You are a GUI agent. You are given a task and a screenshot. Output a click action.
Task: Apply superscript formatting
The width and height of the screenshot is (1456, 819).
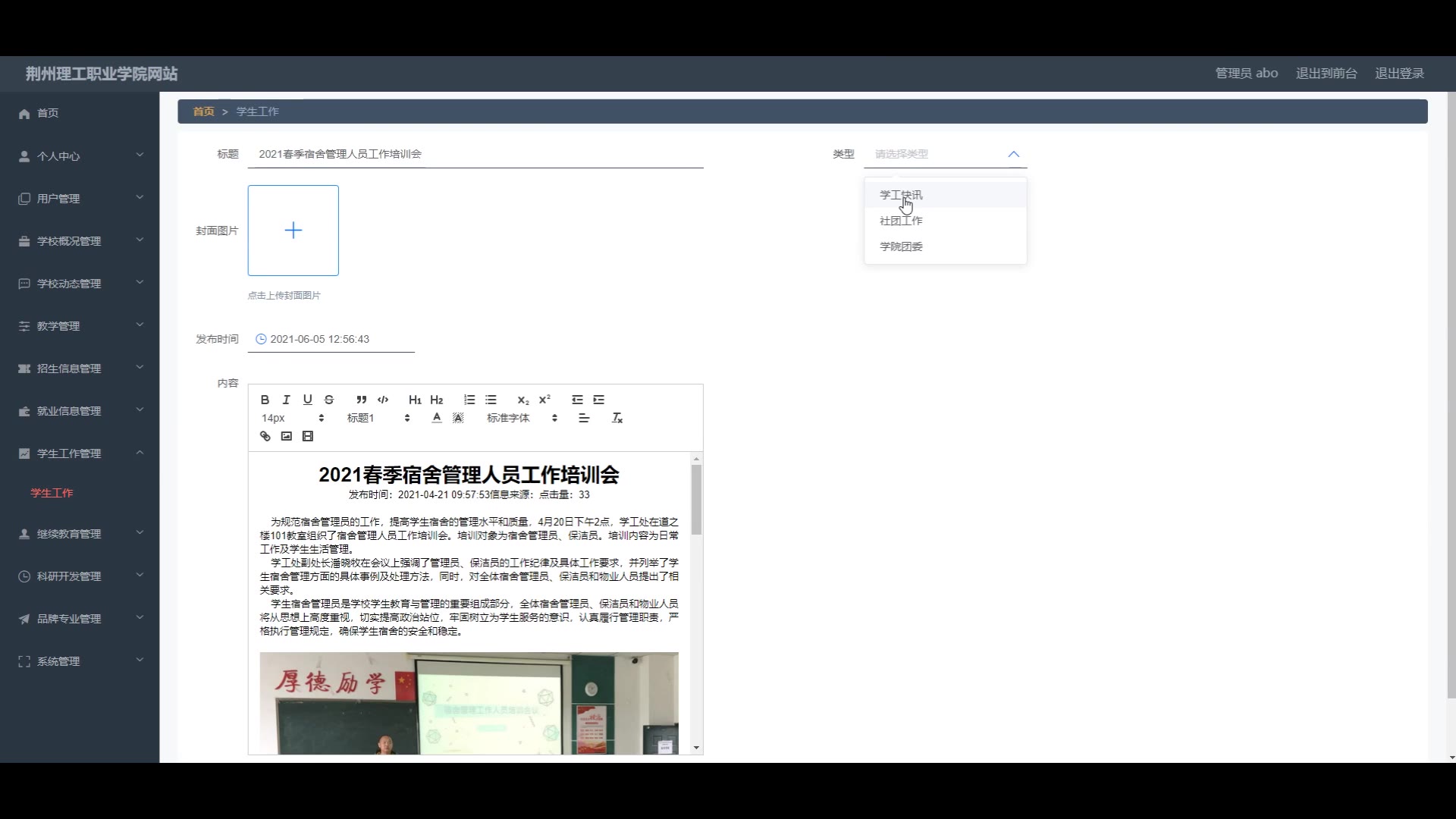click(x=544, y=400)
